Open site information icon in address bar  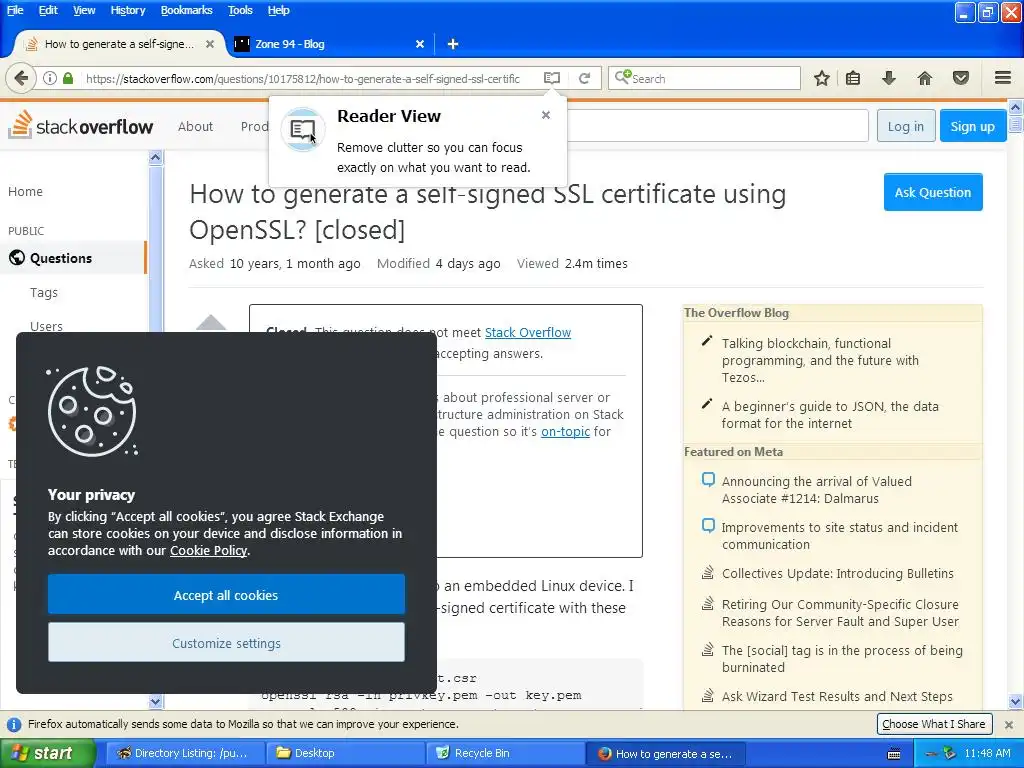50,78
